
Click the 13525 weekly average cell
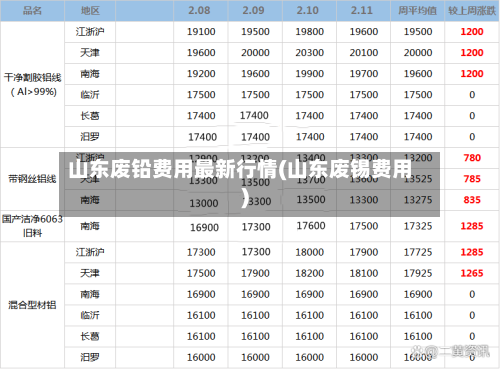pyautogui.click(x=418, y=179)
